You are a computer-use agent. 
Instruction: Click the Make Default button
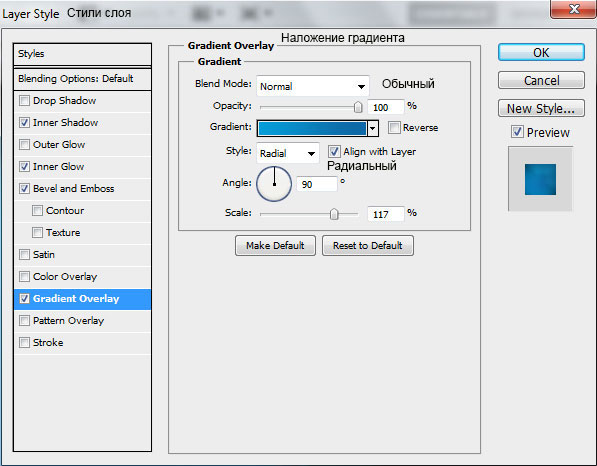pyautogui.click(x=275, y=246)
